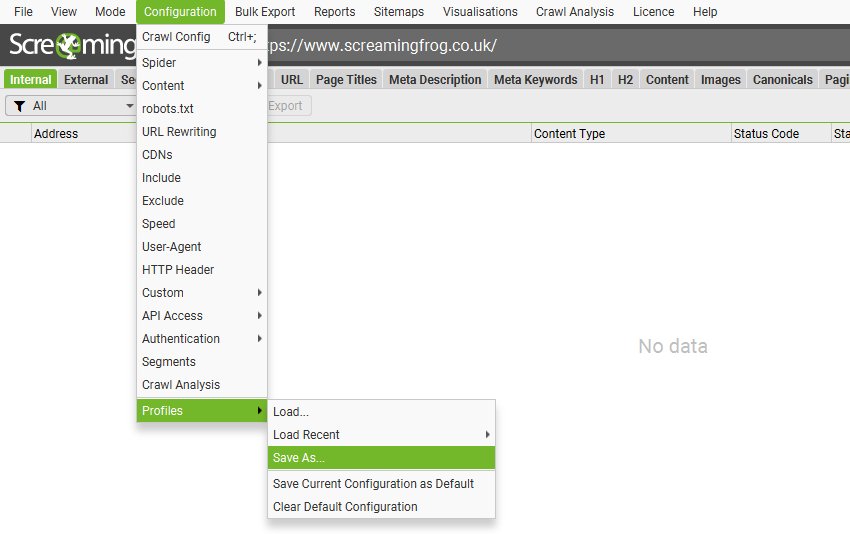Image resolution: width=850 pixels, height=534 pixels.
Task: Choose Include from Configuration menu
Action: pyautogui.click(x=202, y=178)
